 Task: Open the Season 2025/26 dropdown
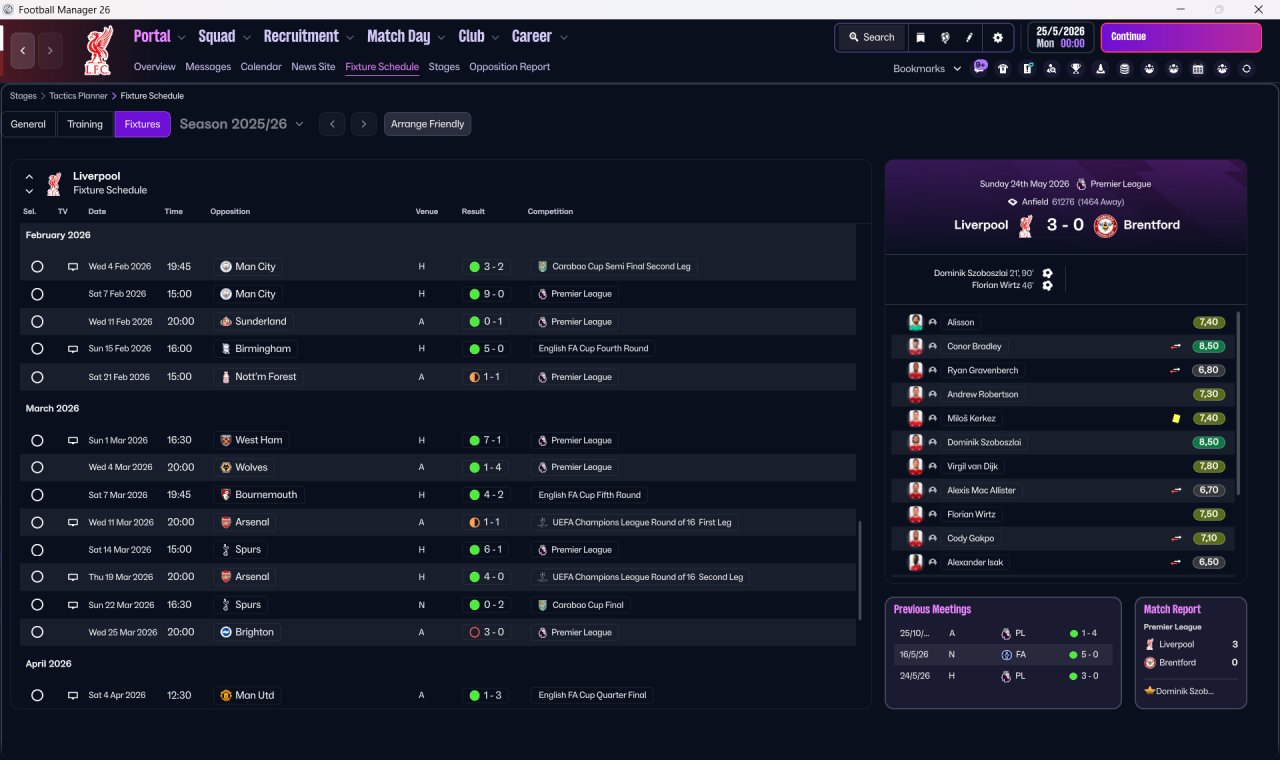coord(241,124)
